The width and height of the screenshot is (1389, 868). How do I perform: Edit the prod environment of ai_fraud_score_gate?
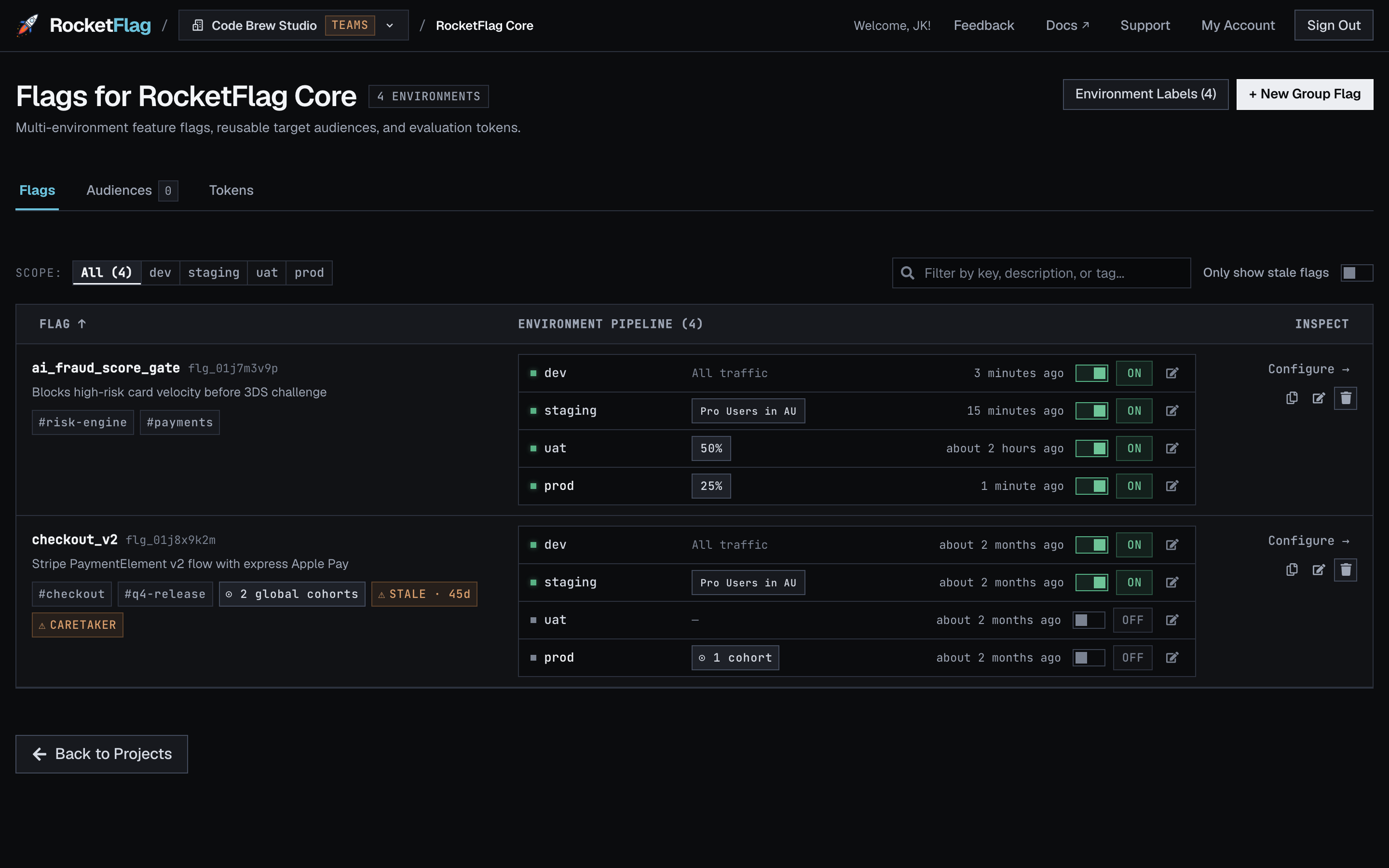[x=1172, y=486]
